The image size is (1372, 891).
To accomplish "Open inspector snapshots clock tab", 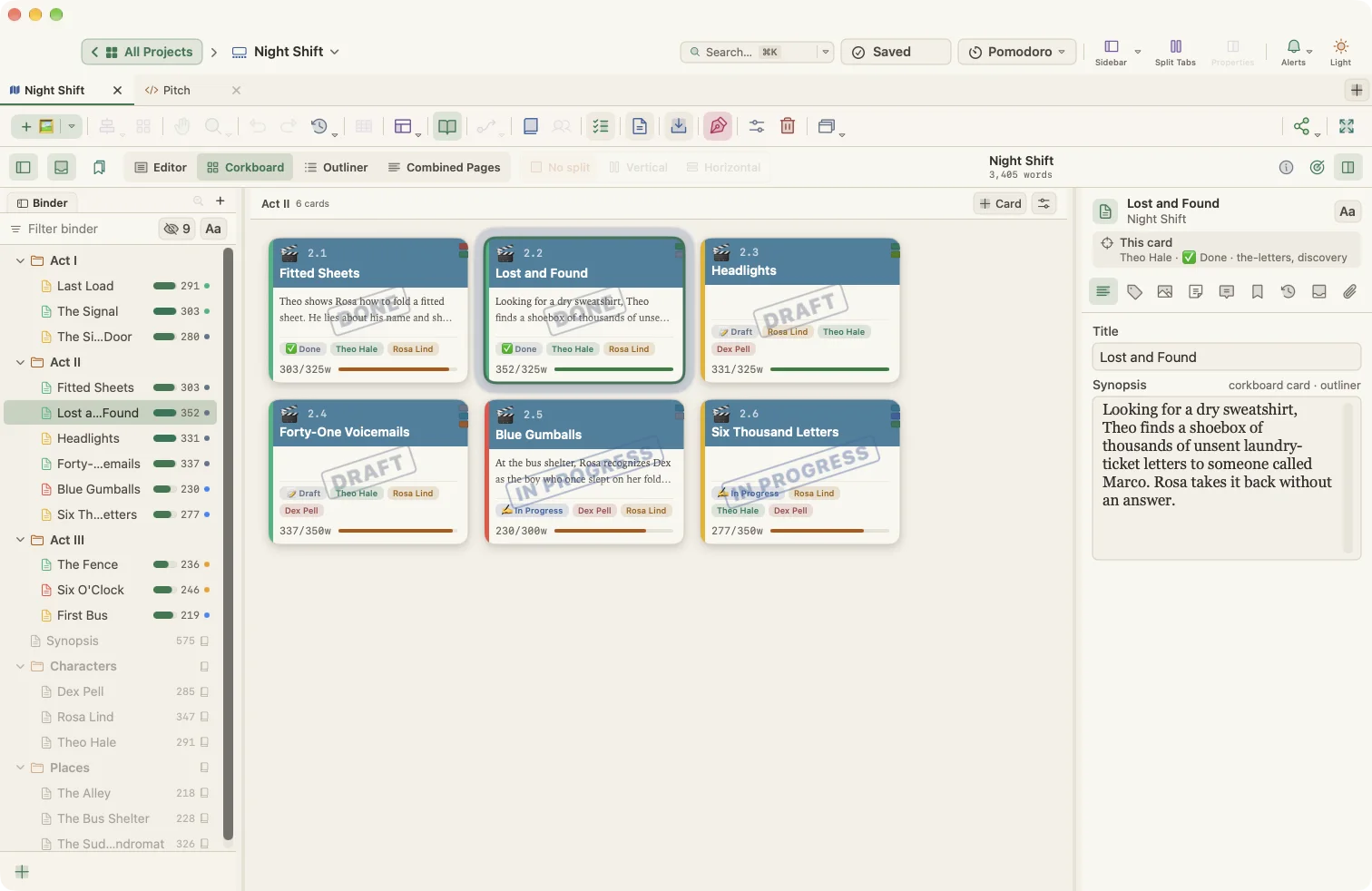I will click(x=1289, y=291).
